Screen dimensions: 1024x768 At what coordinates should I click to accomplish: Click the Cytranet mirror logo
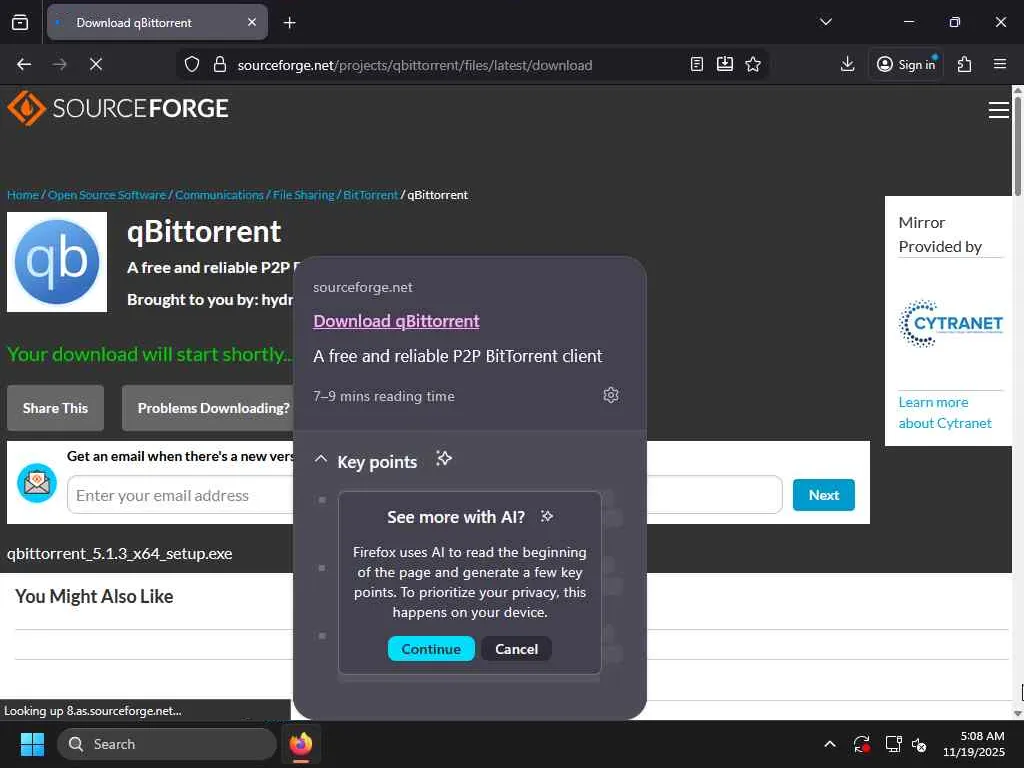pos(950,323)
